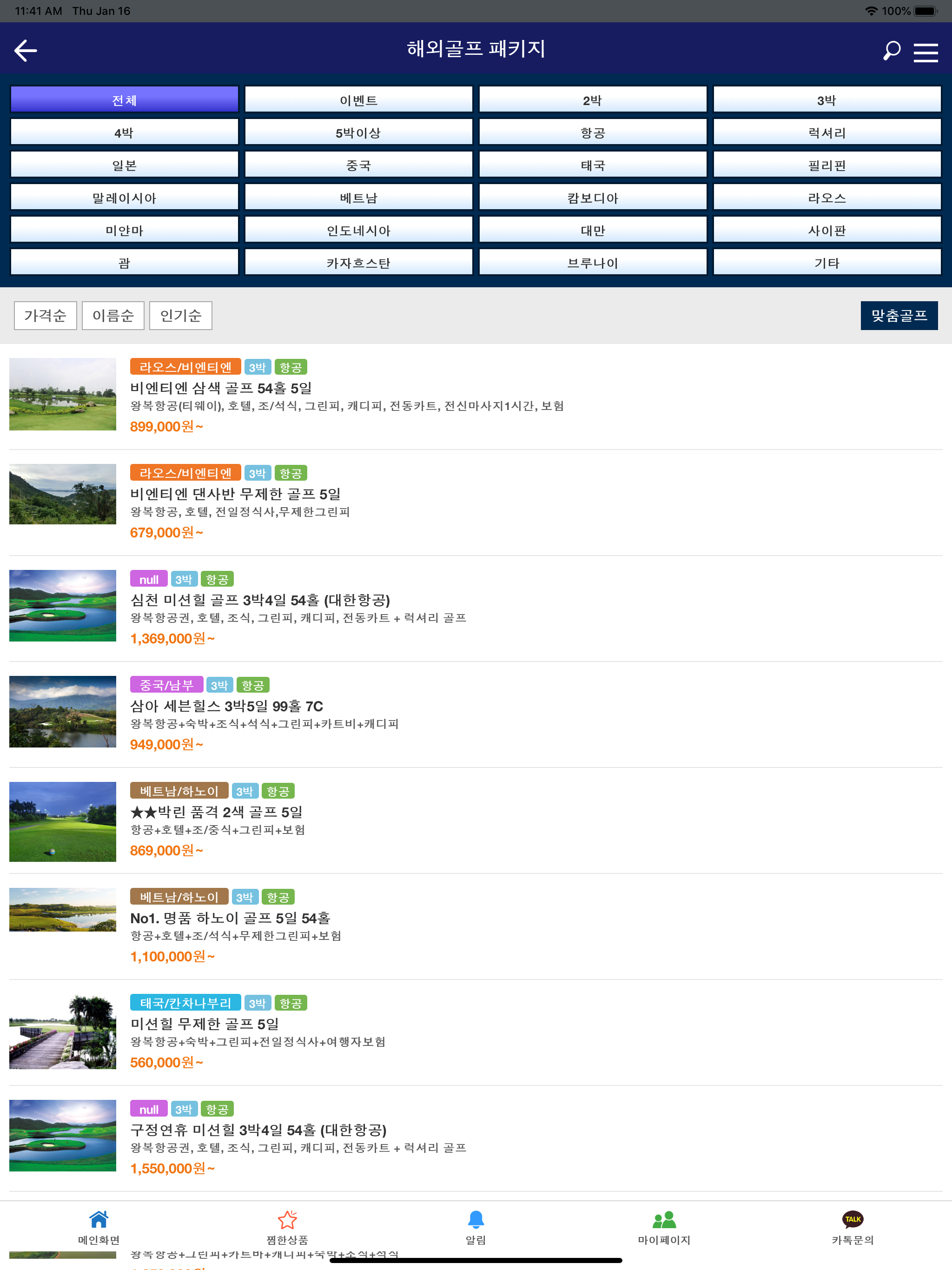Filter packages by 일본
The height and width of the screenshot is (1270, 952).
click(x=125, y=165)
